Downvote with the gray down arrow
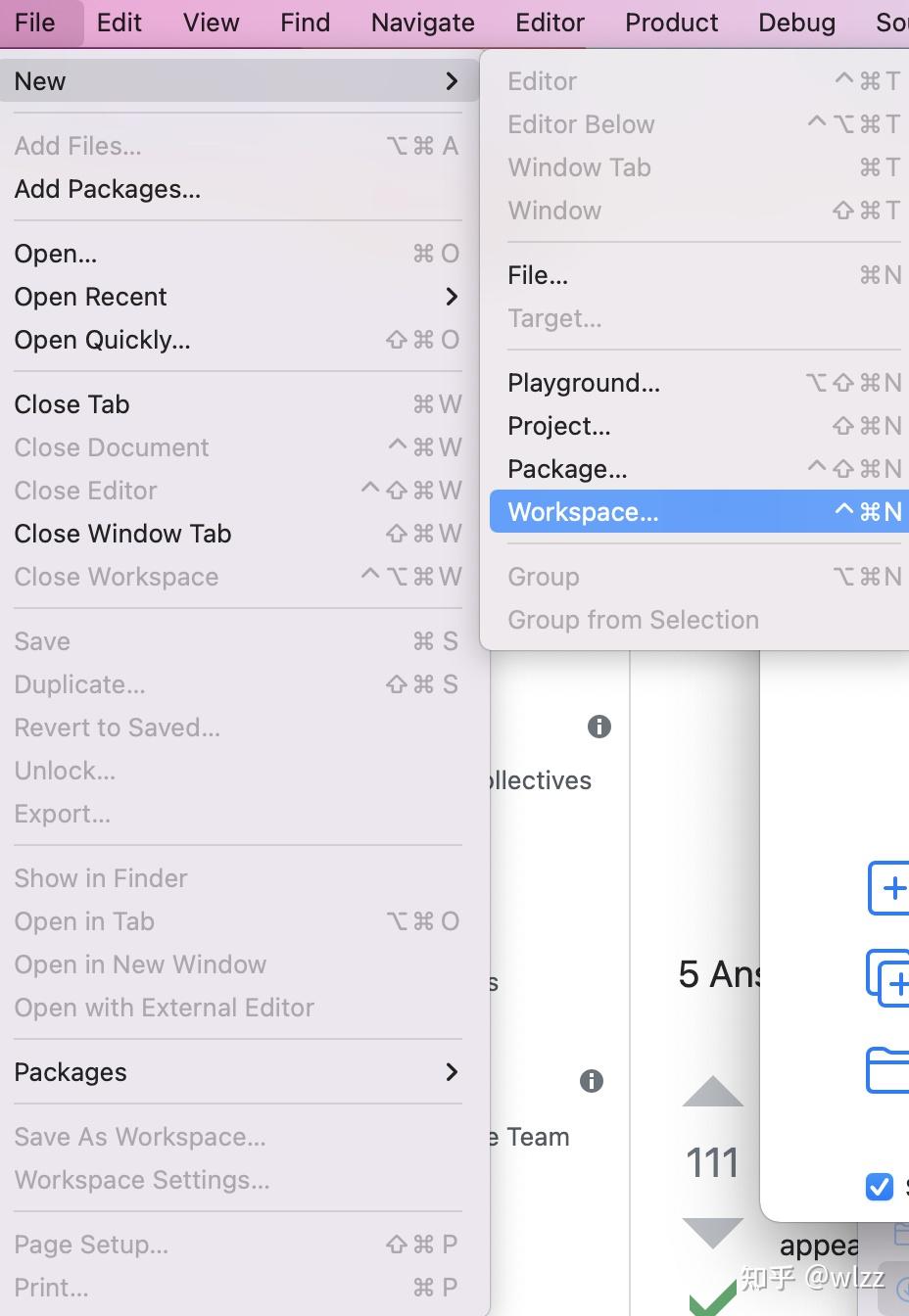This screenshot has height=1316, width=909. [712, 1232]
